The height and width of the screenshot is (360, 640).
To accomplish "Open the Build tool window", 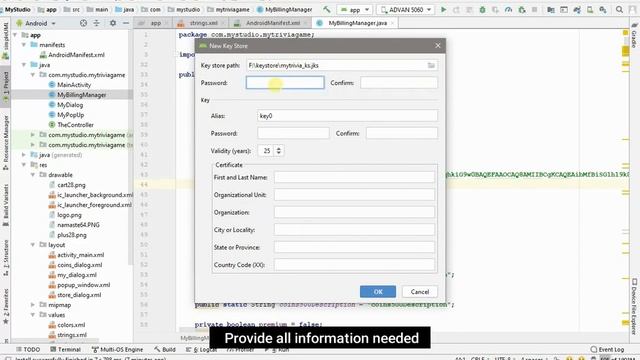I will coord(165,349).
